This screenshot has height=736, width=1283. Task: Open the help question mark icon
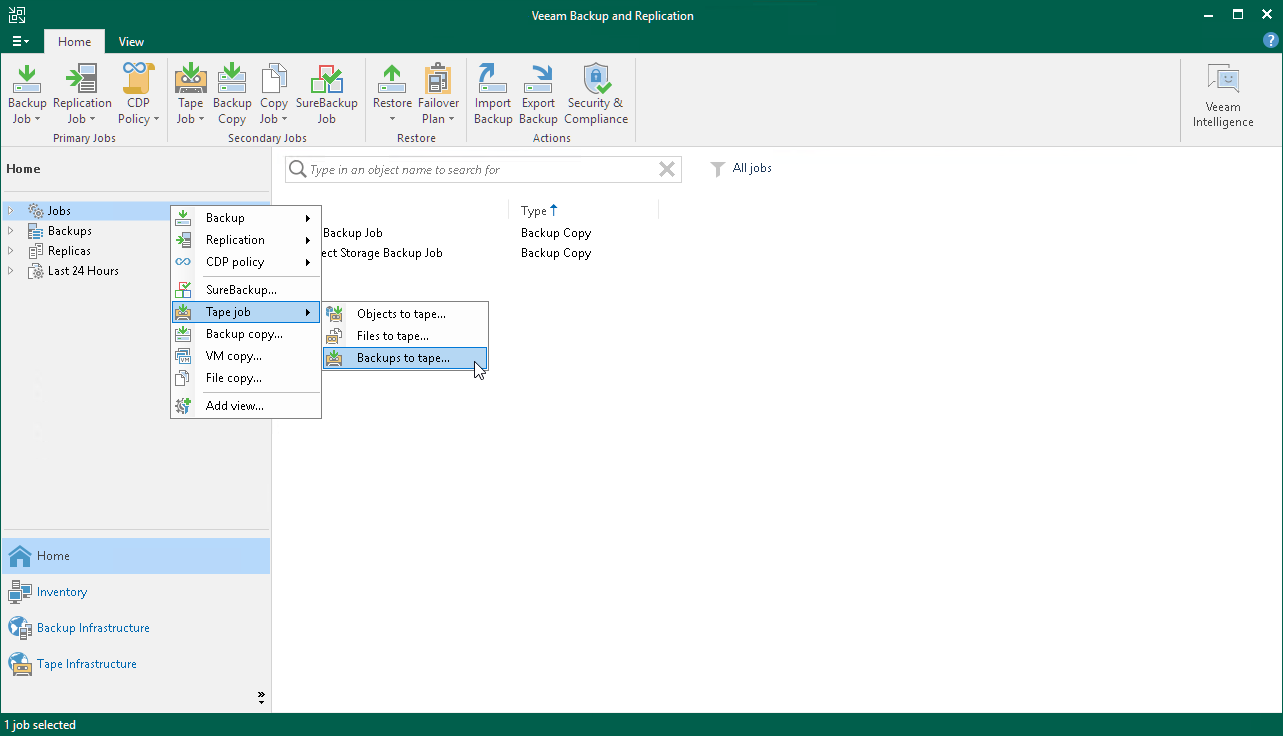click(1271, 41)
